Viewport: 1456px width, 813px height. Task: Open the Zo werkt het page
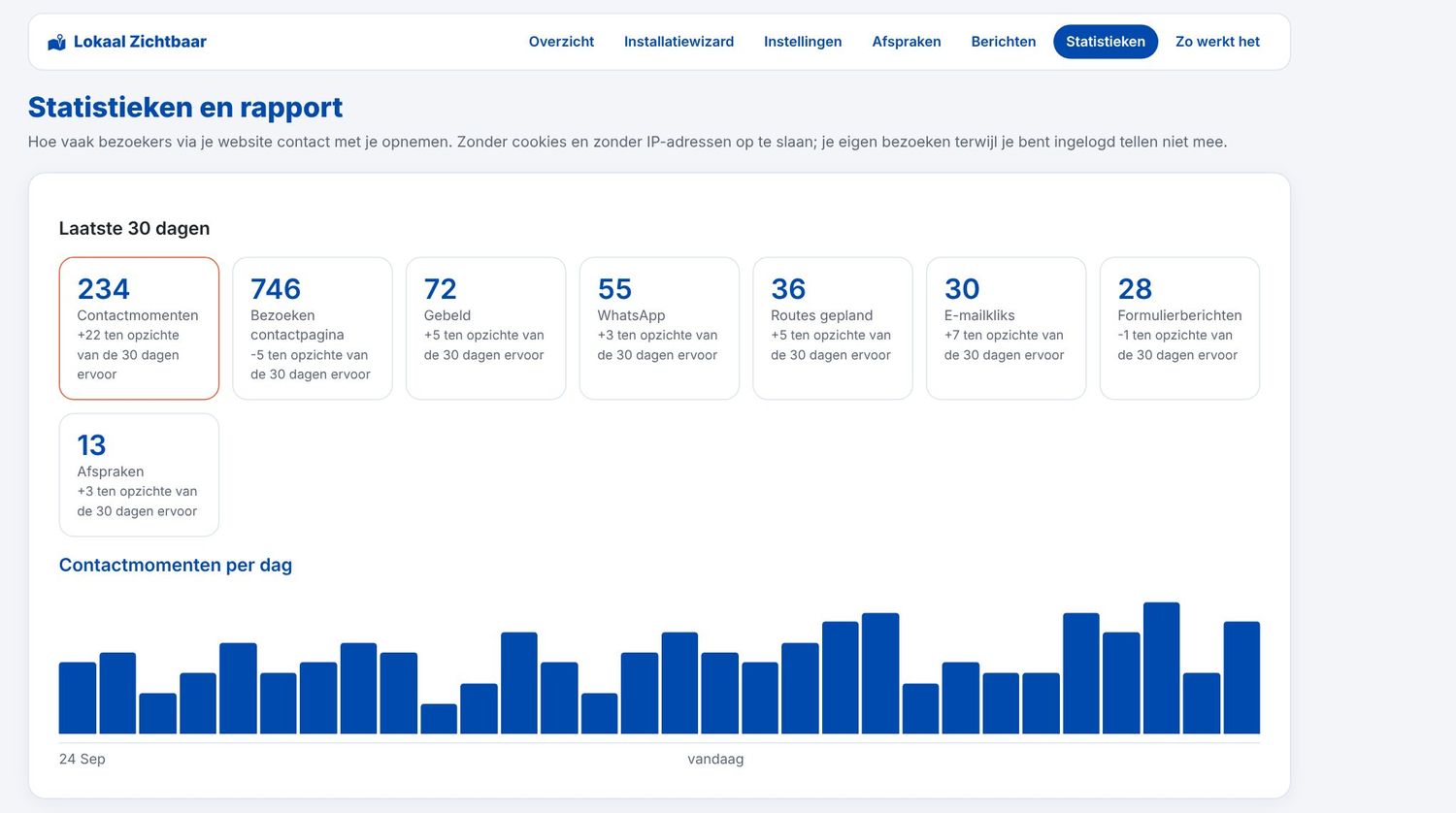pos(1217,42)
